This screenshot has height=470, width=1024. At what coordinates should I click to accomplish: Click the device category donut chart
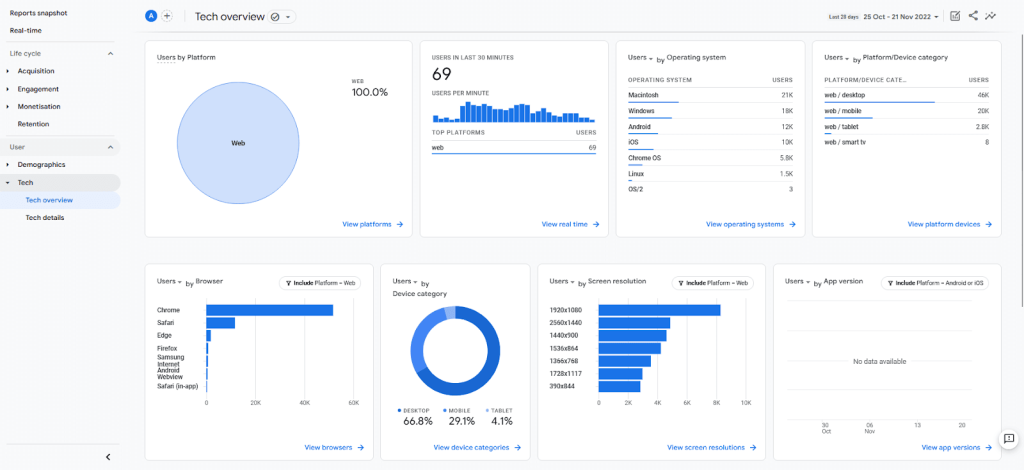pos(455,349)
